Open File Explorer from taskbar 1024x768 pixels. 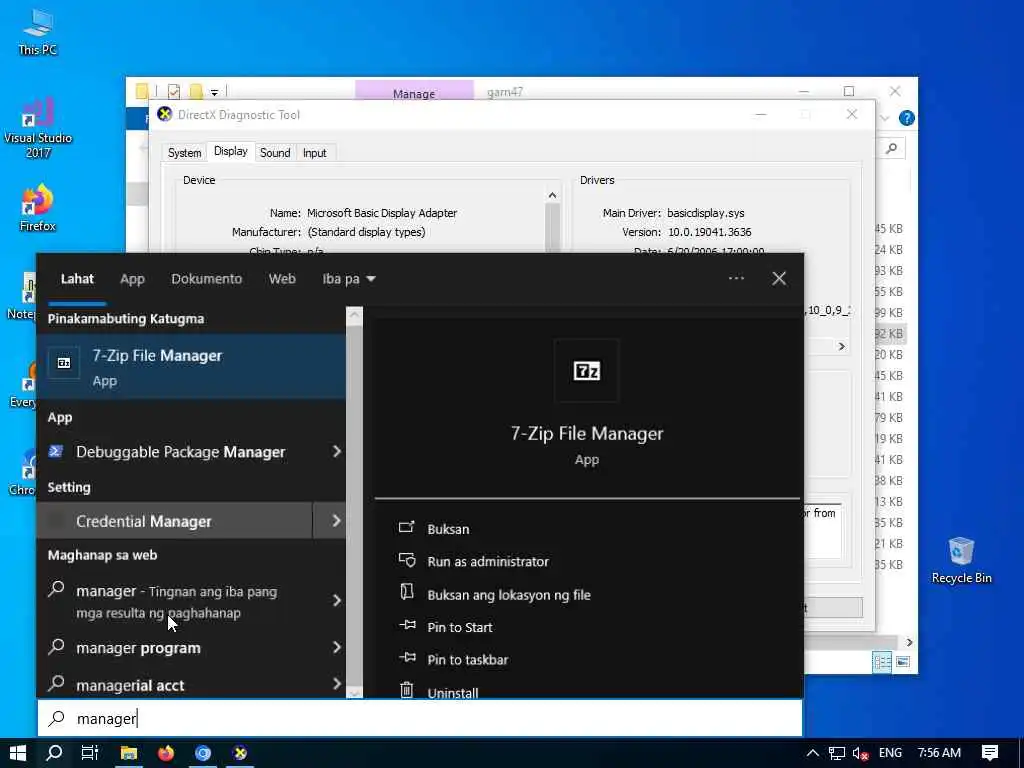pyautogui.click(x=129, y=753)
